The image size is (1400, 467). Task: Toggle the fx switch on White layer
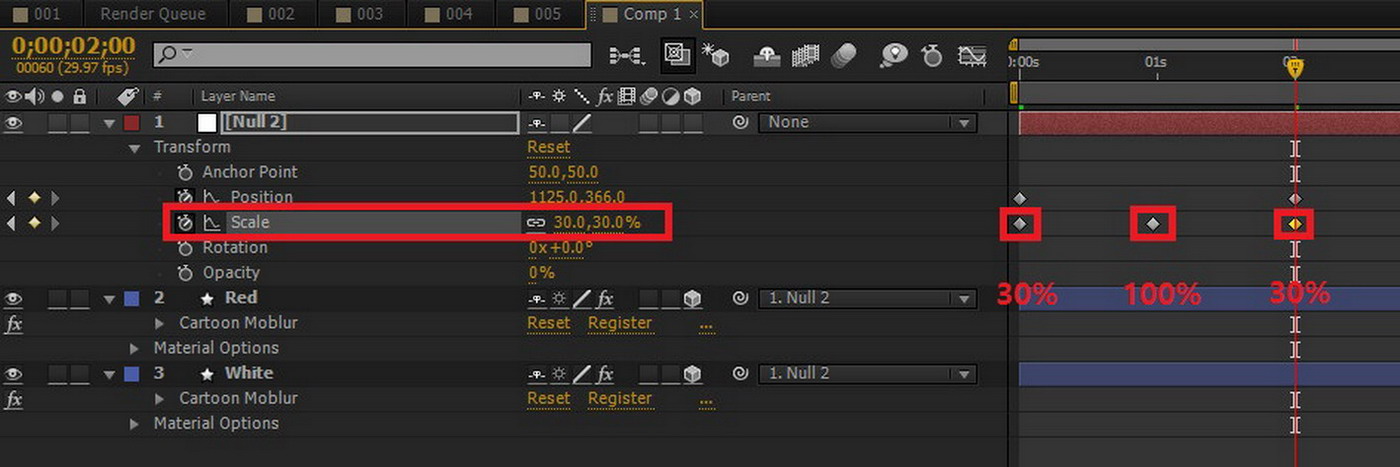point(605,373)
